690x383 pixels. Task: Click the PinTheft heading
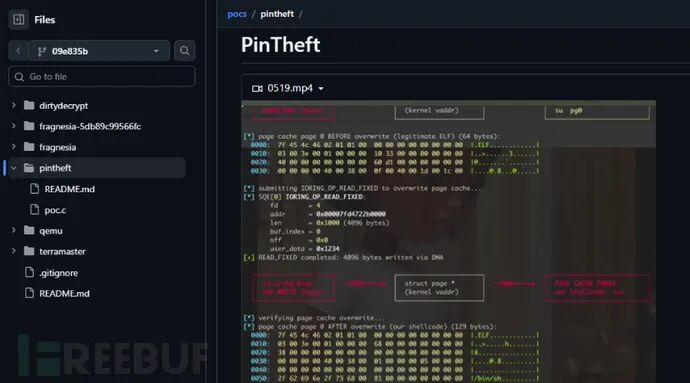(280, 45)
